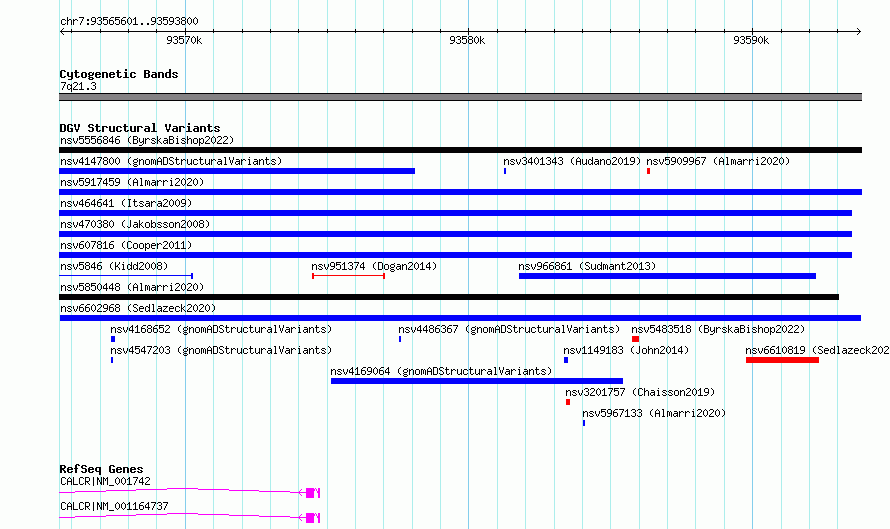Open the nsv4168652 (gnomADStructuralVariants) label

click(221, 329)
